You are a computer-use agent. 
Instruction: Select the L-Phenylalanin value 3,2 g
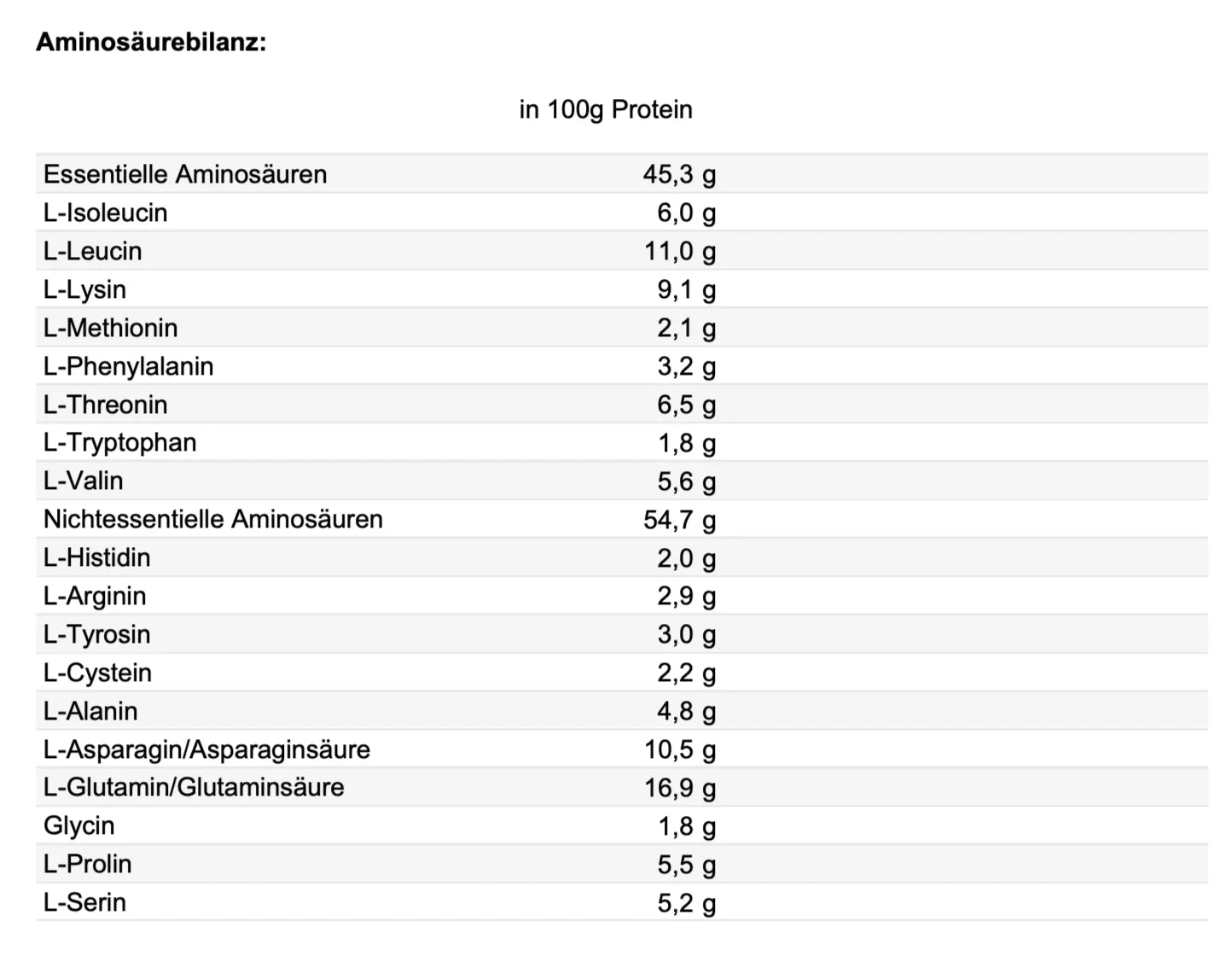tap(686, 366)
